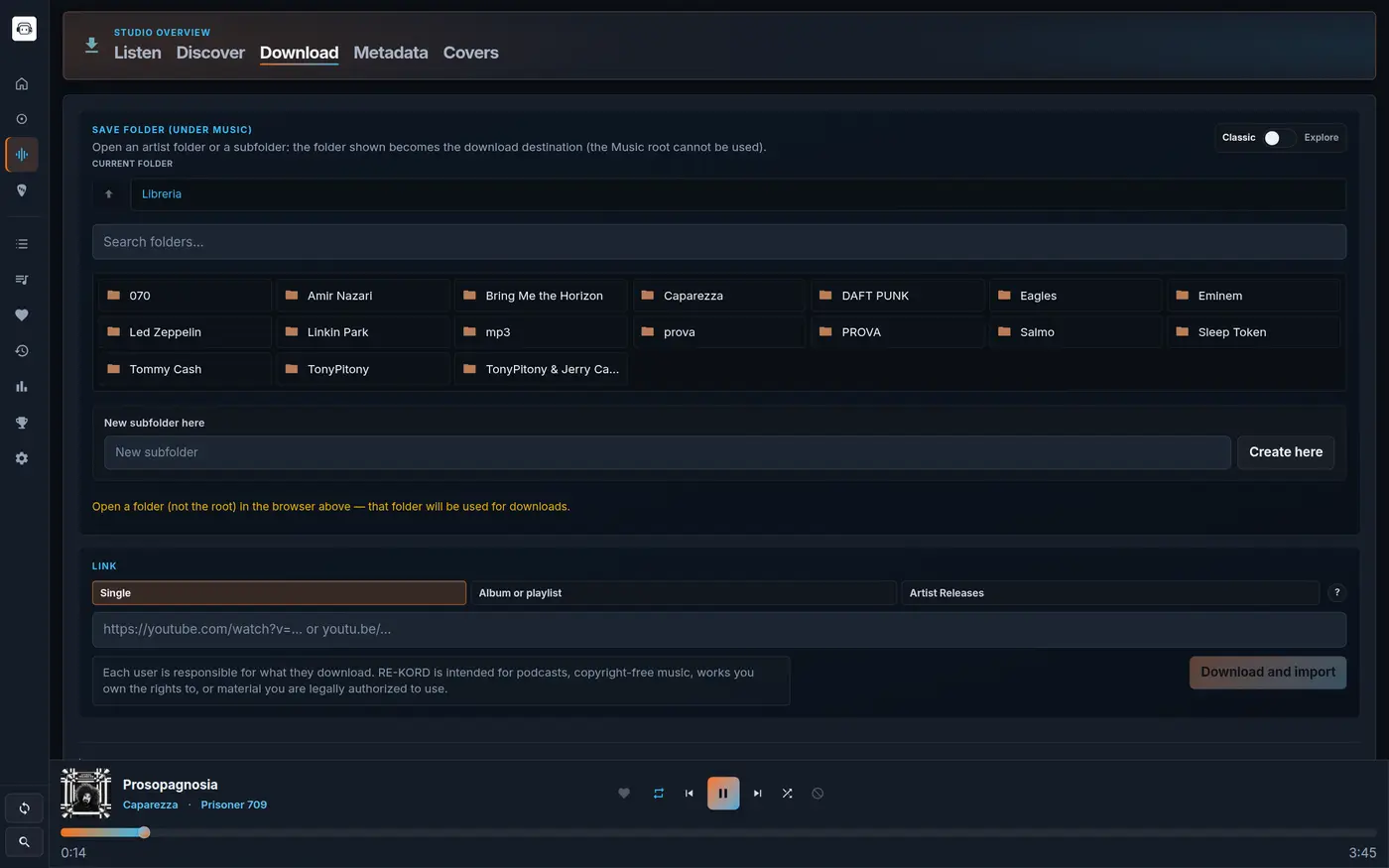Open the Tommy Cash folder
1389x868 pixels.
tap(185, 369)
